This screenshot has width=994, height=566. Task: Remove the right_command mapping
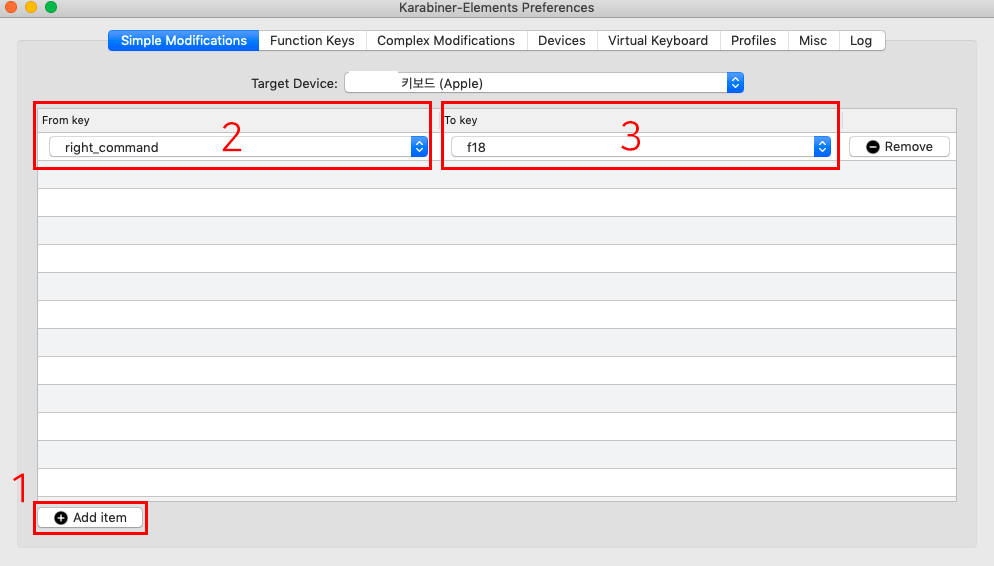(899, 146)
